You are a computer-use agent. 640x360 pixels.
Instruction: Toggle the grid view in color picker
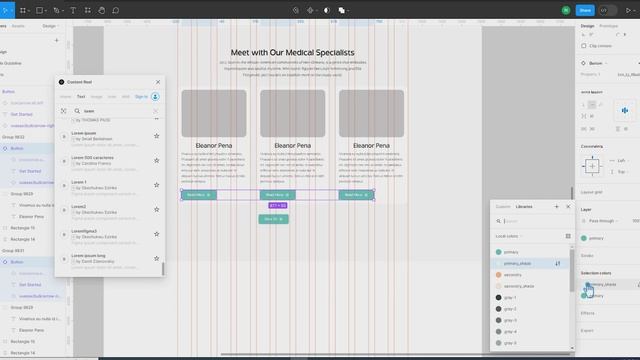[x=568, y=236]
